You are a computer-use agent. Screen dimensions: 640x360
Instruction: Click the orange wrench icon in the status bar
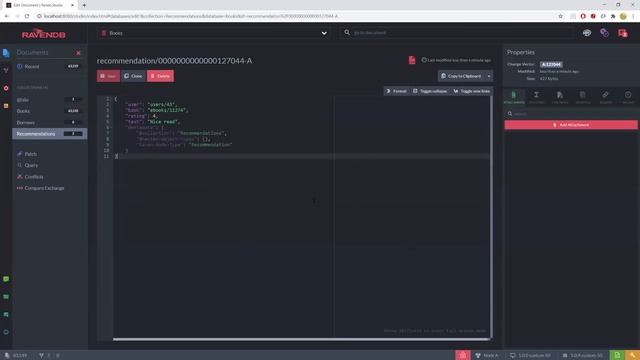pyautogui.click(x=632, y=355)
